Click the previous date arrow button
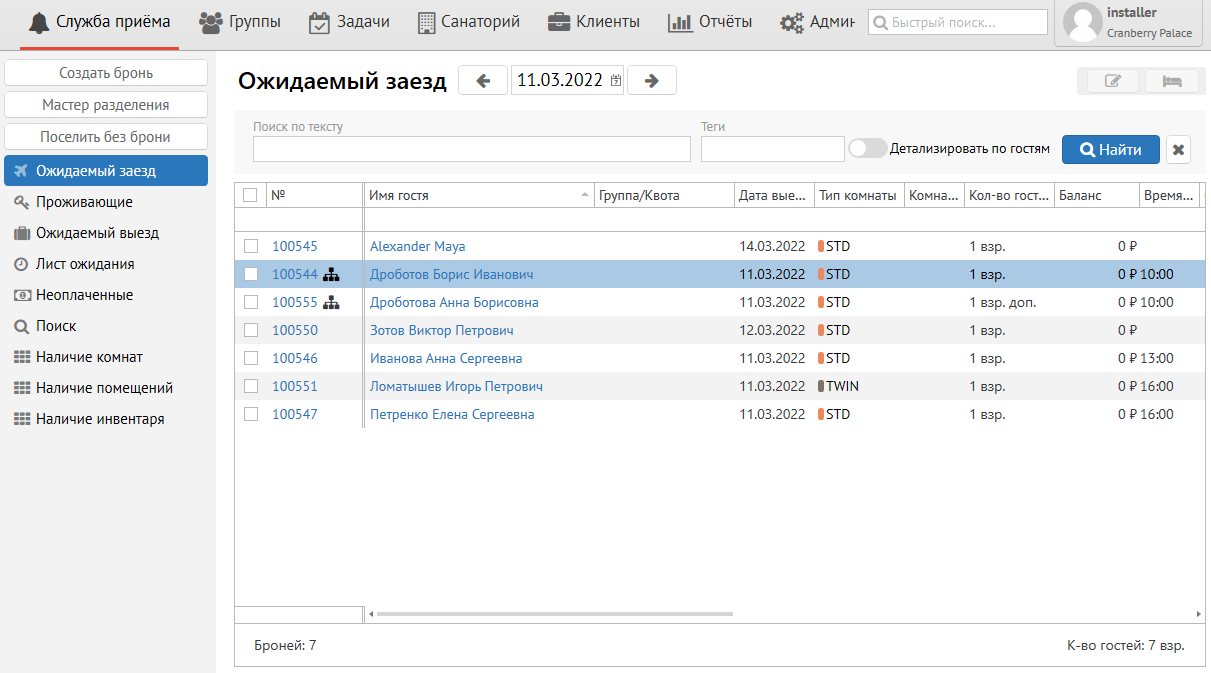 coord(483,81)
